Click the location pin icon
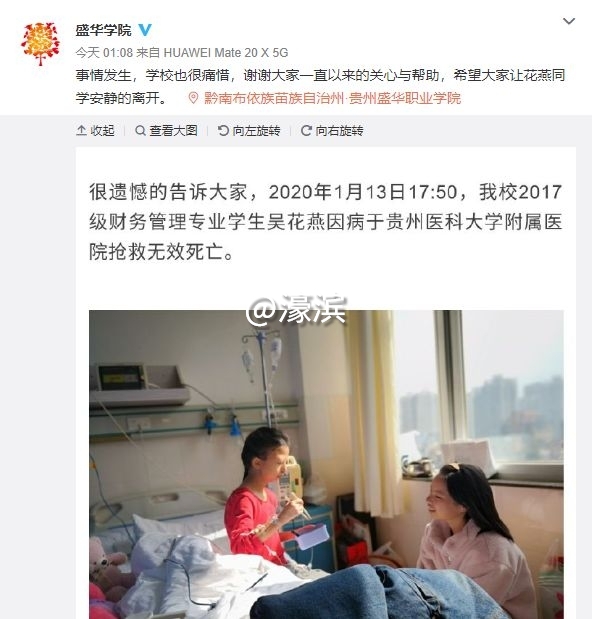The image size is (592, 619). 193,98
